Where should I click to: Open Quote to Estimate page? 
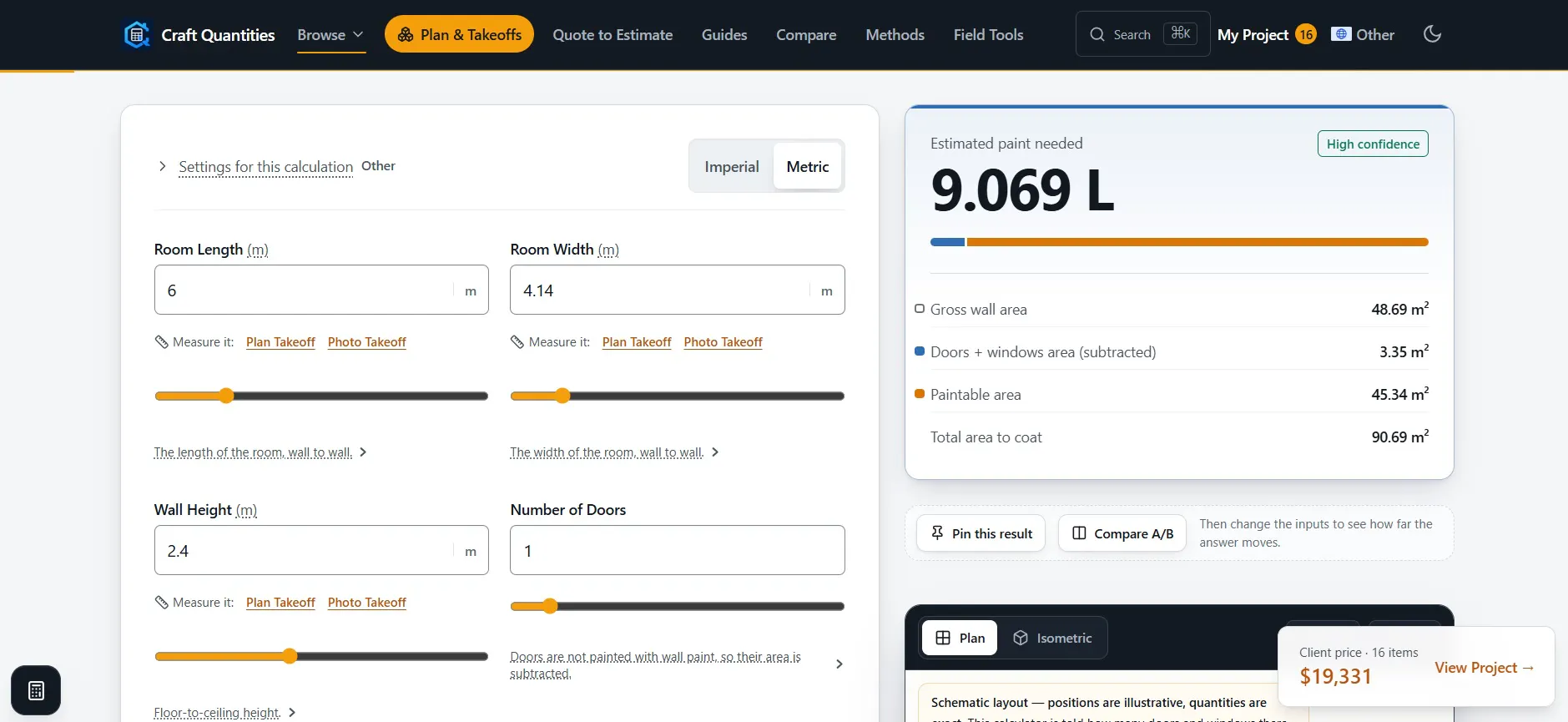(613, 35)
